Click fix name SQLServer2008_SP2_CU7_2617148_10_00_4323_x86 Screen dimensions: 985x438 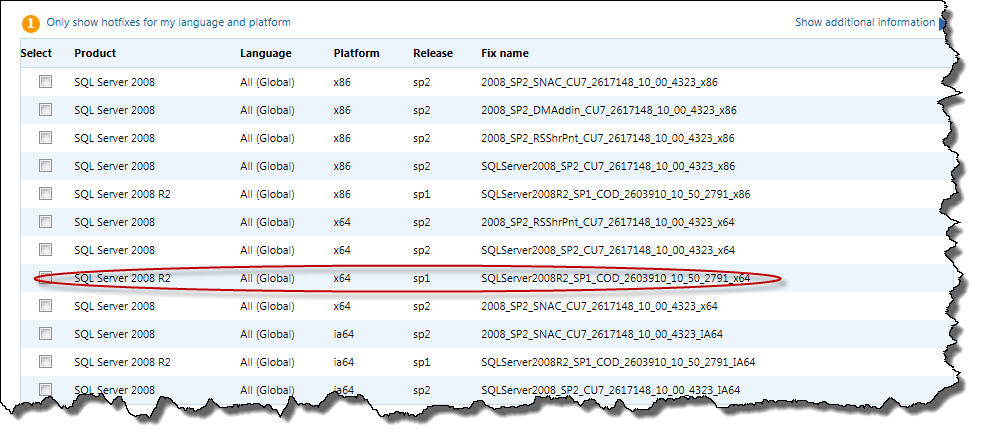tap(607, 166)
